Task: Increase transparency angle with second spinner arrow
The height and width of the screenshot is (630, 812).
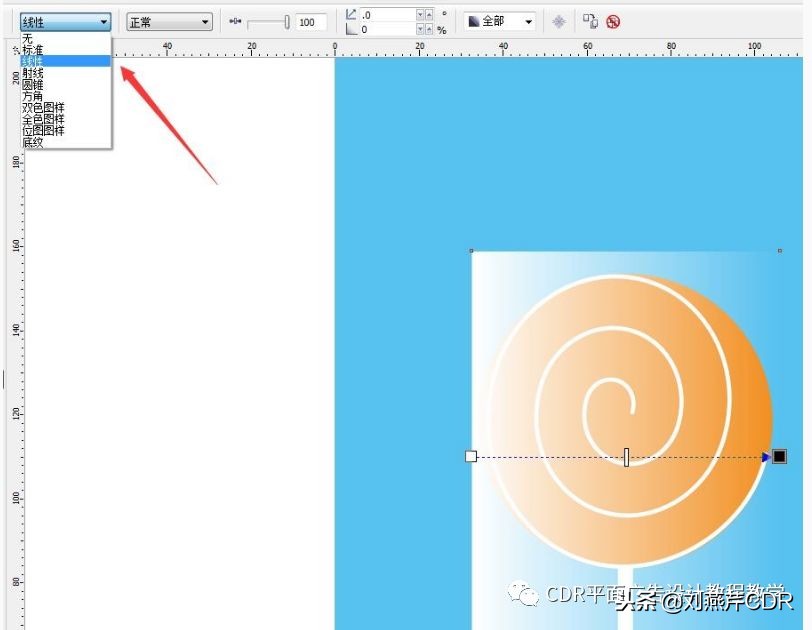Action: pos(429,15)
